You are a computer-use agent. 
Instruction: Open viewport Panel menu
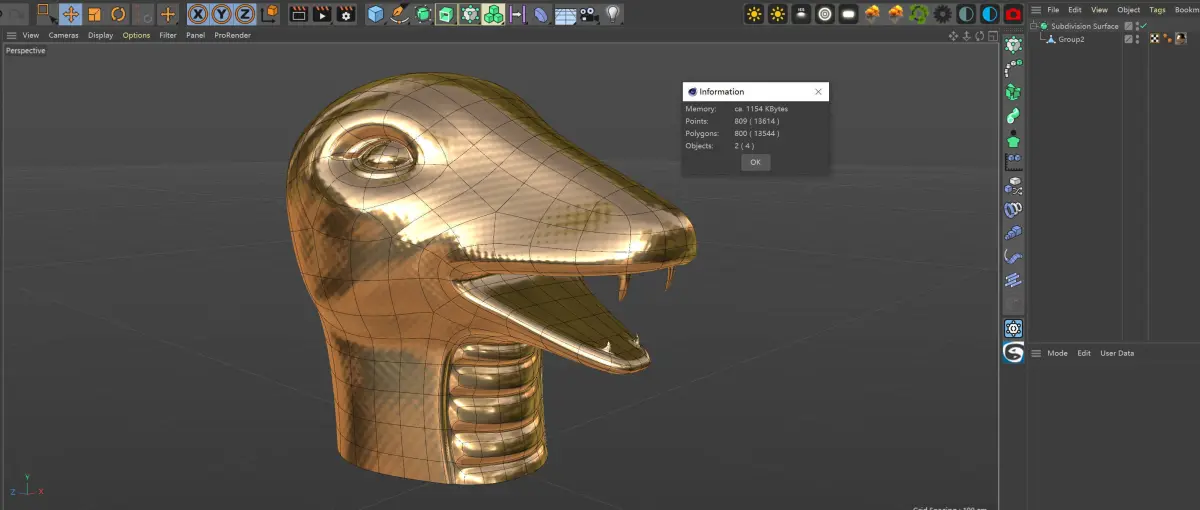tap(196, 35)
